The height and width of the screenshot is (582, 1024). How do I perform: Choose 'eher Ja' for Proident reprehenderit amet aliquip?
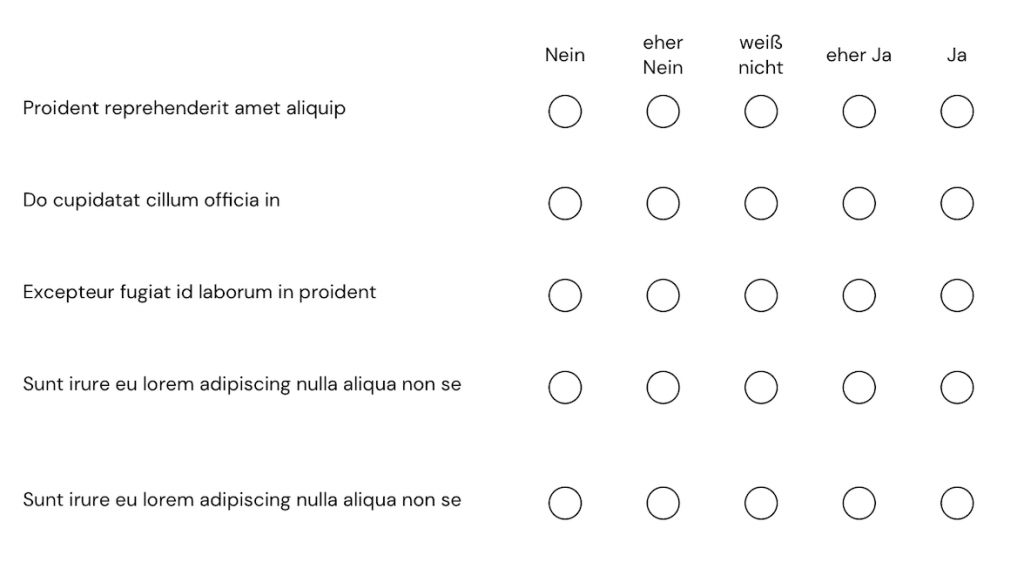click(859, 112)
